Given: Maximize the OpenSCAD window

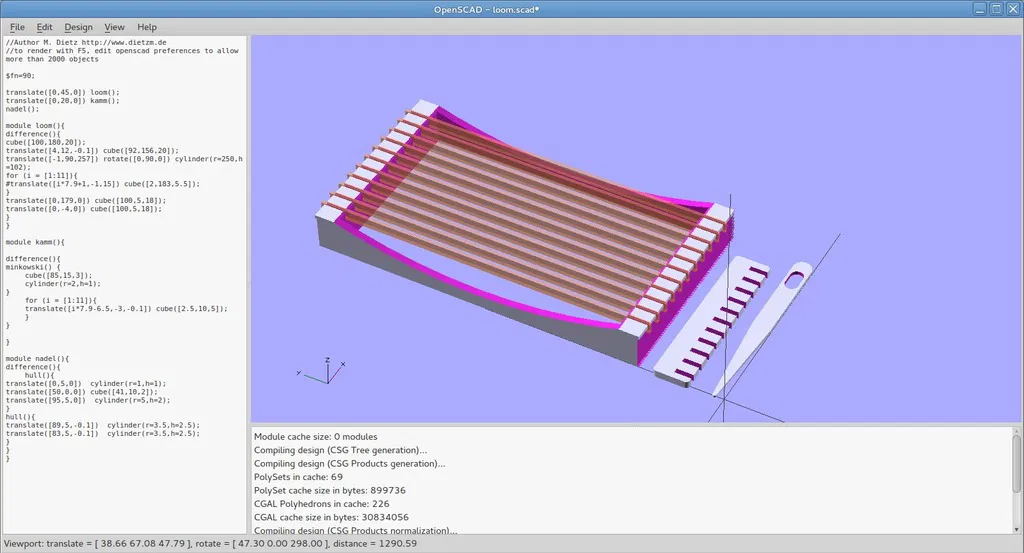Looking at the screenshot, I should 997,9.
